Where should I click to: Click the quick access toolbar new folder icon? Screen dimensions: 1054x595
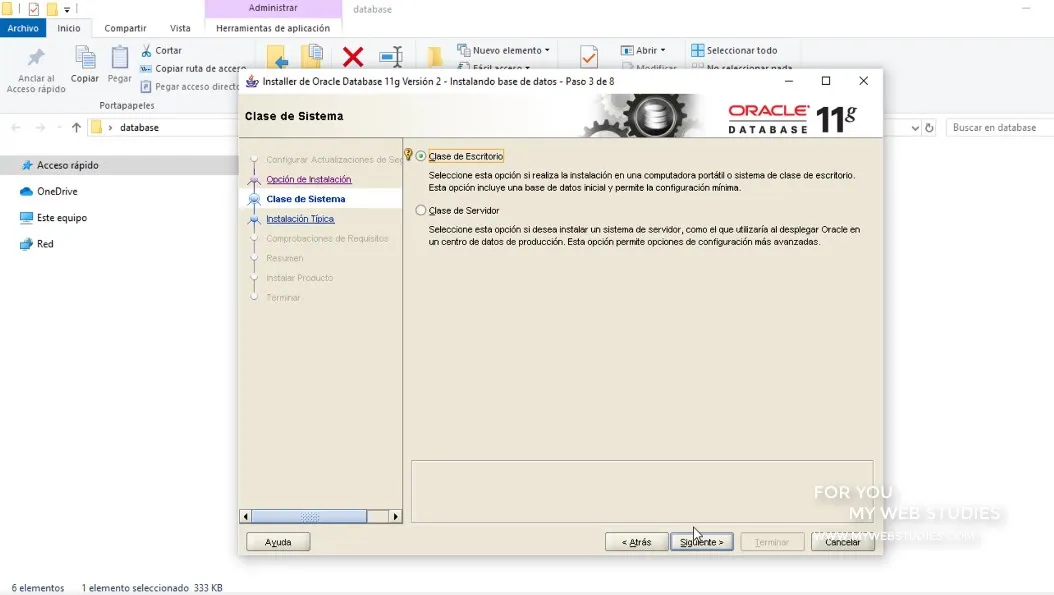pyautogui.click(x=52, y=9)
